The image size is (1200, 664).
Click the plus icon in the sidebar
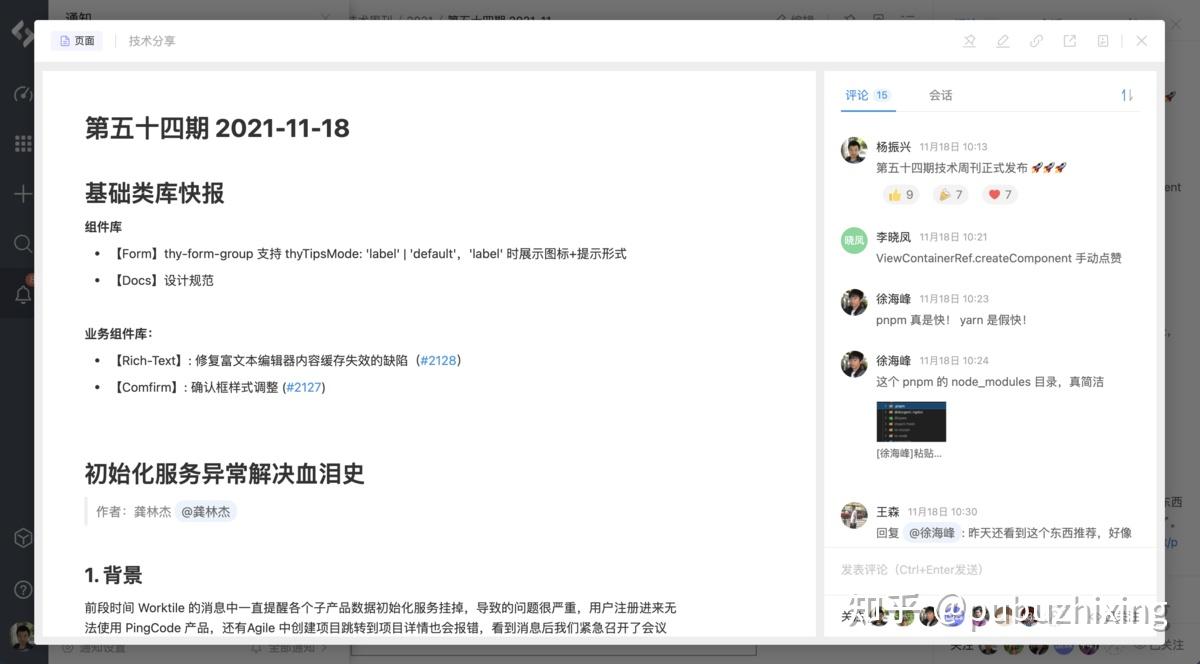[x=22, y=193]
